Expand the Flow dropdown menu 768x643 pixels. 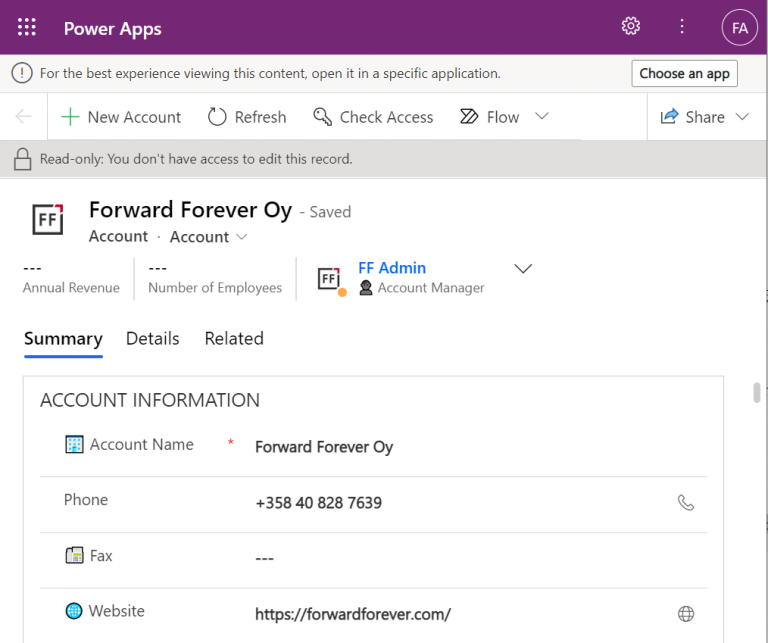click(x=541, y=117)
